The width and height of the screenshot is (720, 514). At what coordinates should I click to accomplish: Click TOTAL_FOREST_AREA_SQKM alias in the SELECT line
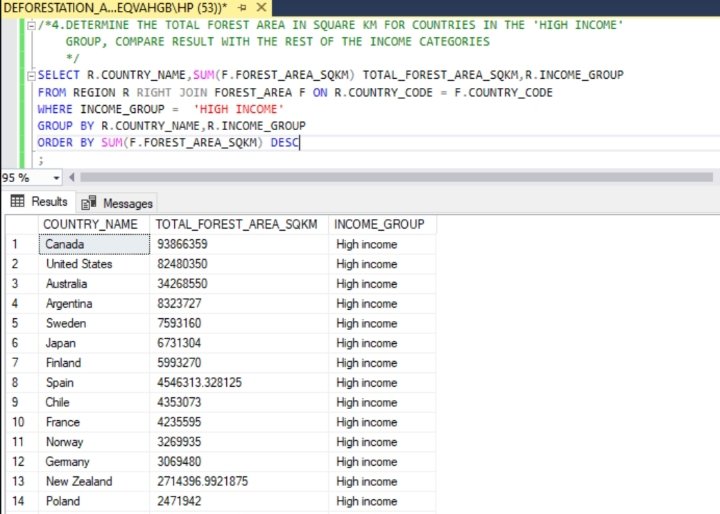point(440,75)
